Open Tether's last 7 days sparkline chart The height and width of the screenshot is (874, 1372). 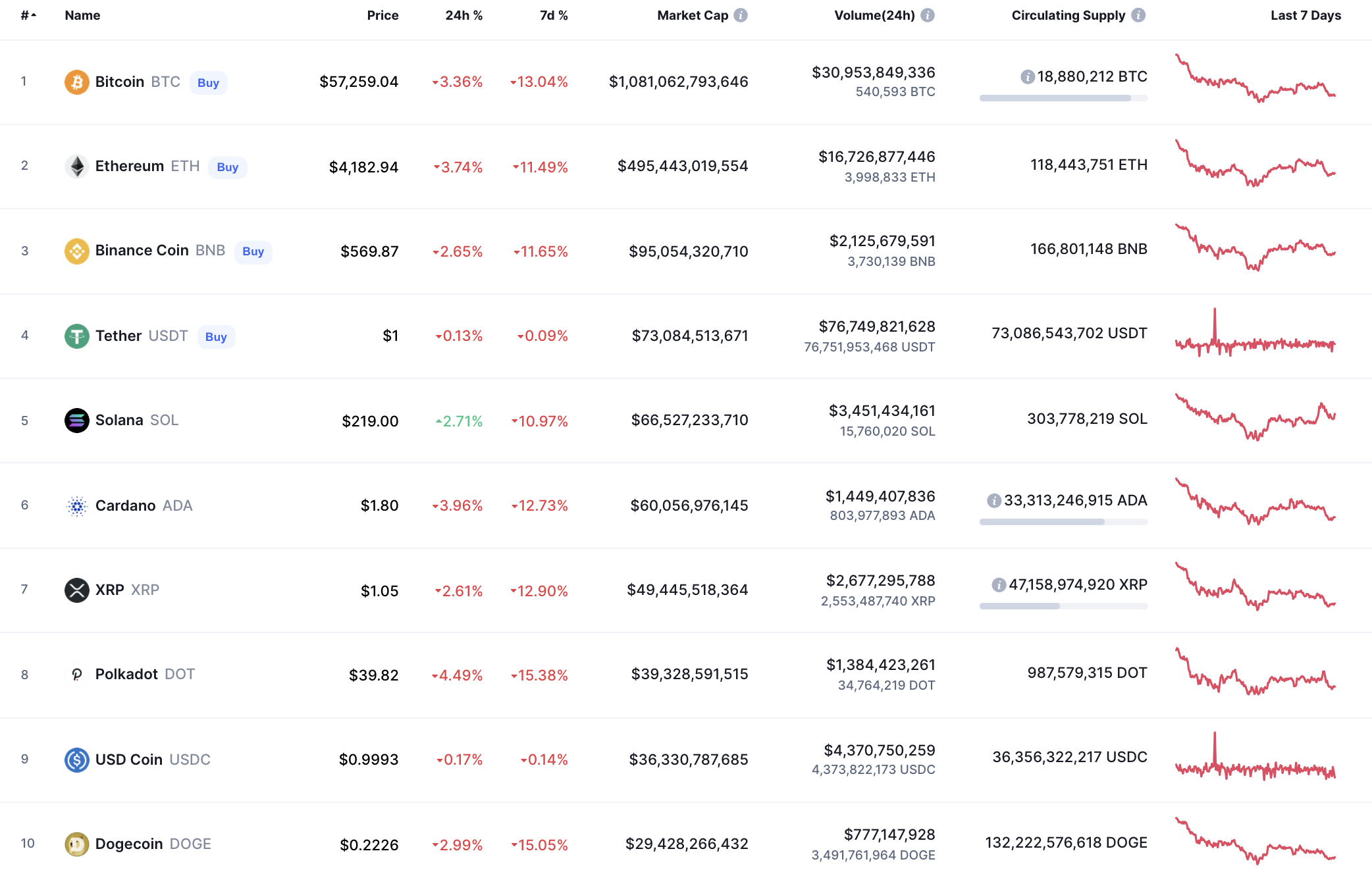click(1255, 336)
